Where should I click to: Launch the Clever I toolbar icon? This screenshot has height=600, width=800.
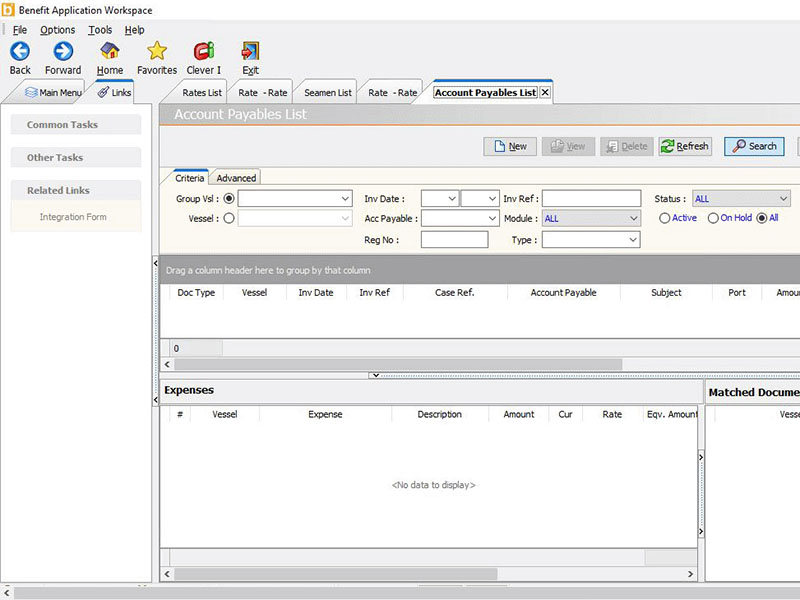(204, 51)
